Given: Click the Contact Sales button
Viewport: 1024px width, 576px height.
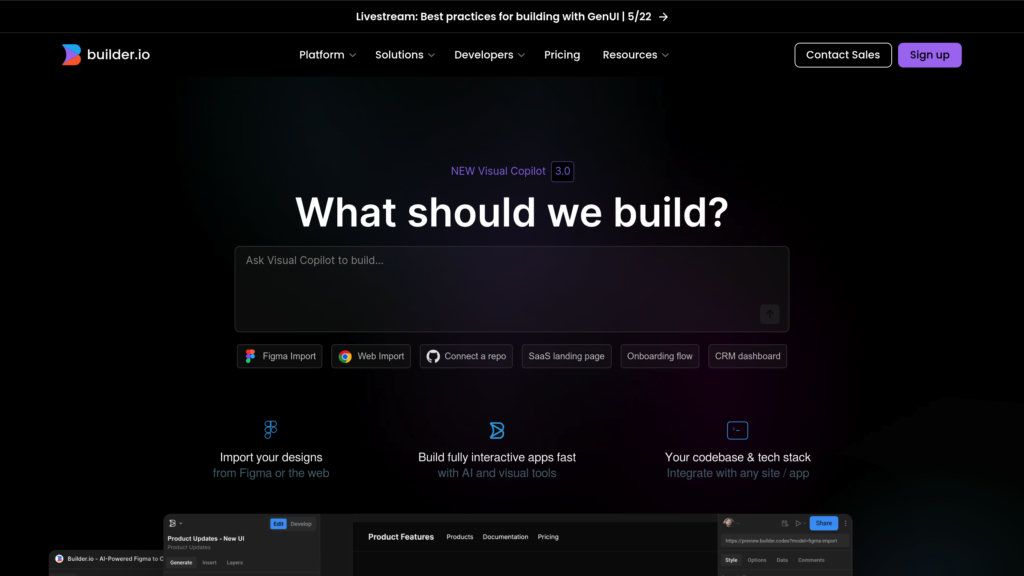Looking at the screenshot, I should click(x=842, y=55).
